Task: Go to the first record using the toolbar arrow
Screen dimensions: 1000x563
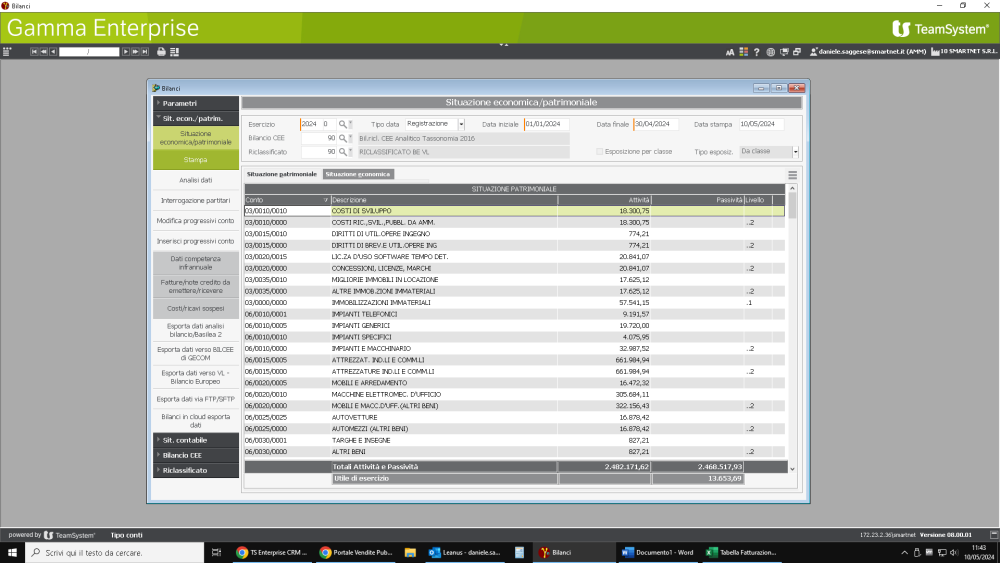Action: [35, 51]
